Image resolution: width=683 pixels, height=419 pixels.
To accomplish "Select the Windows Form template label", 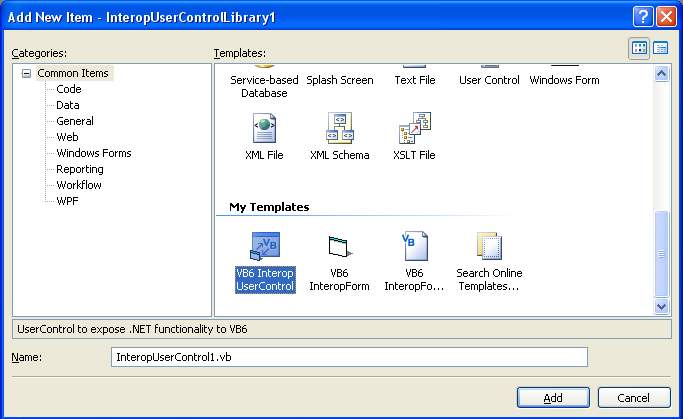I will (565, 80).
